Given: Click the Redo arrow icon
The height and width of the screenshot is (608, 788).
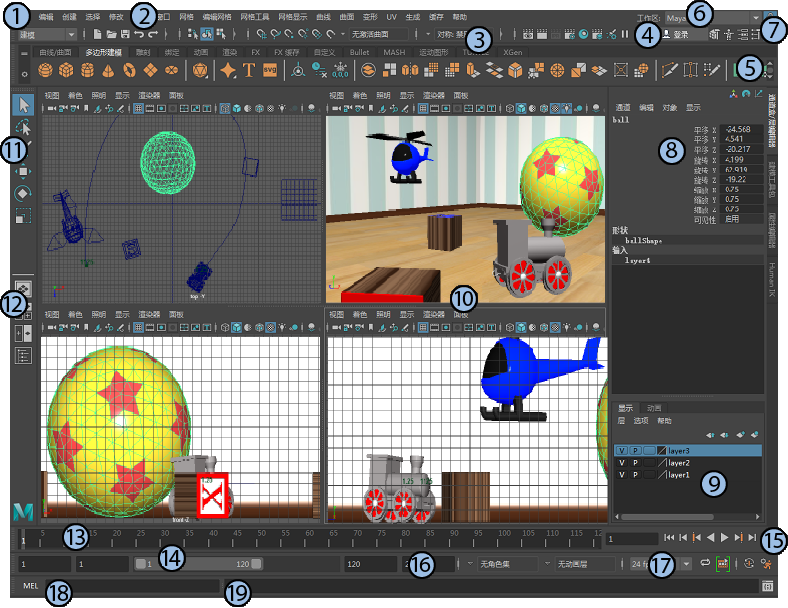Looking at the screenshot, I should point(153,34).
